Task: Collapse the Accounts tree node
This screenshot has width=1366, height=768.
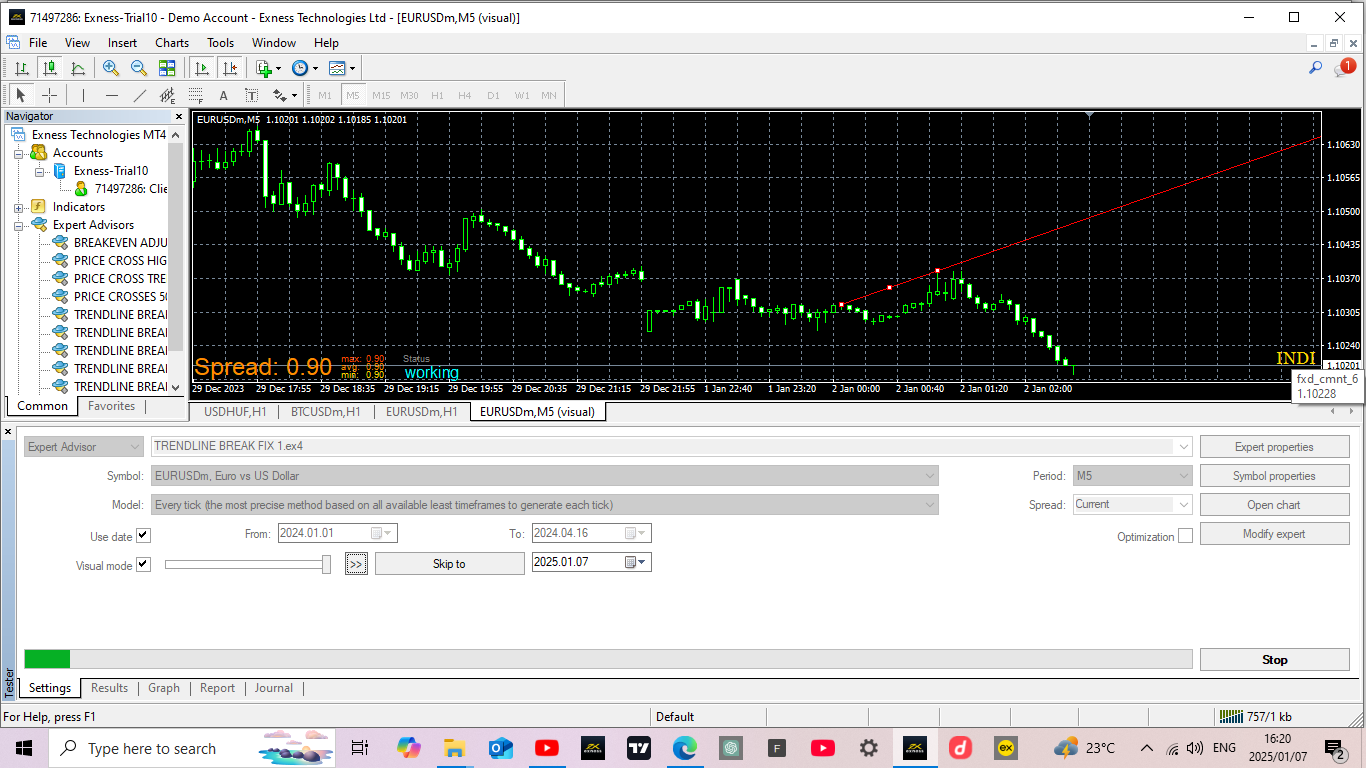Action: pyautogui.click(x=18, y=153)
